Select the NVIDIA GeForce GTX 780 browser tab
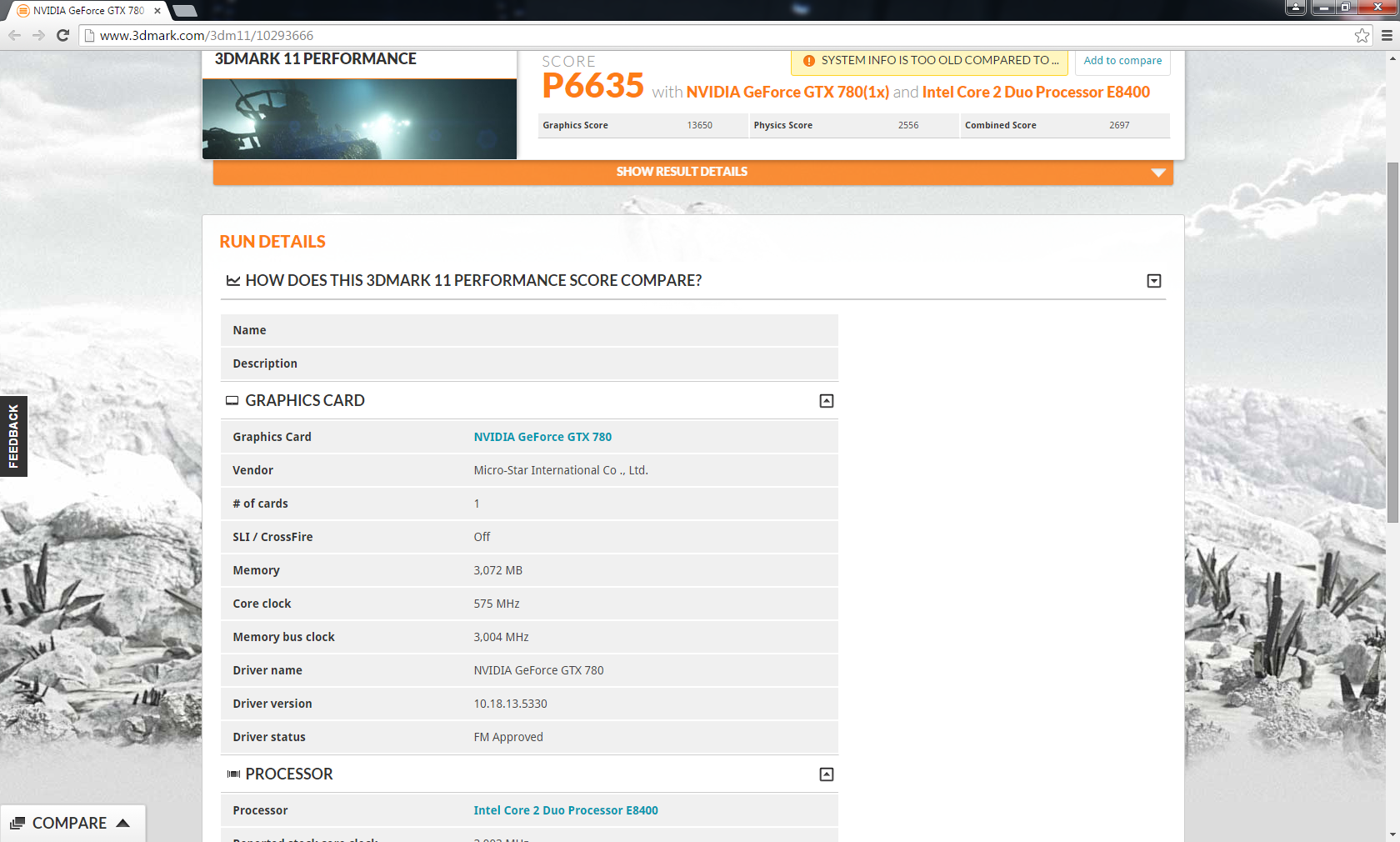1400x842 pixels. coord(87,11)
